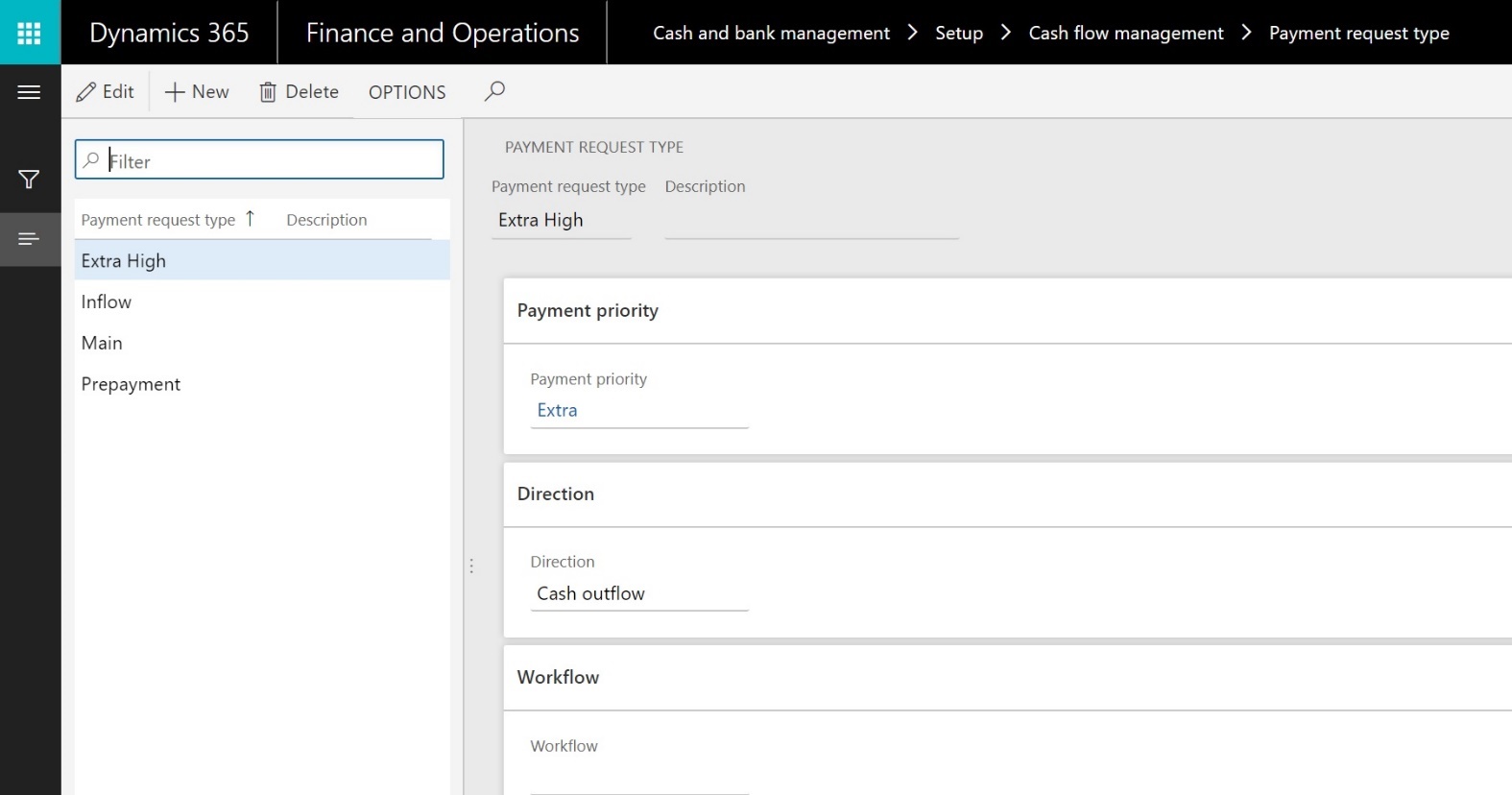This screenshot has width=1512, height=795.
Task: Navigate to Cash and bank management breadcrumb
Action: coord(771,33)
